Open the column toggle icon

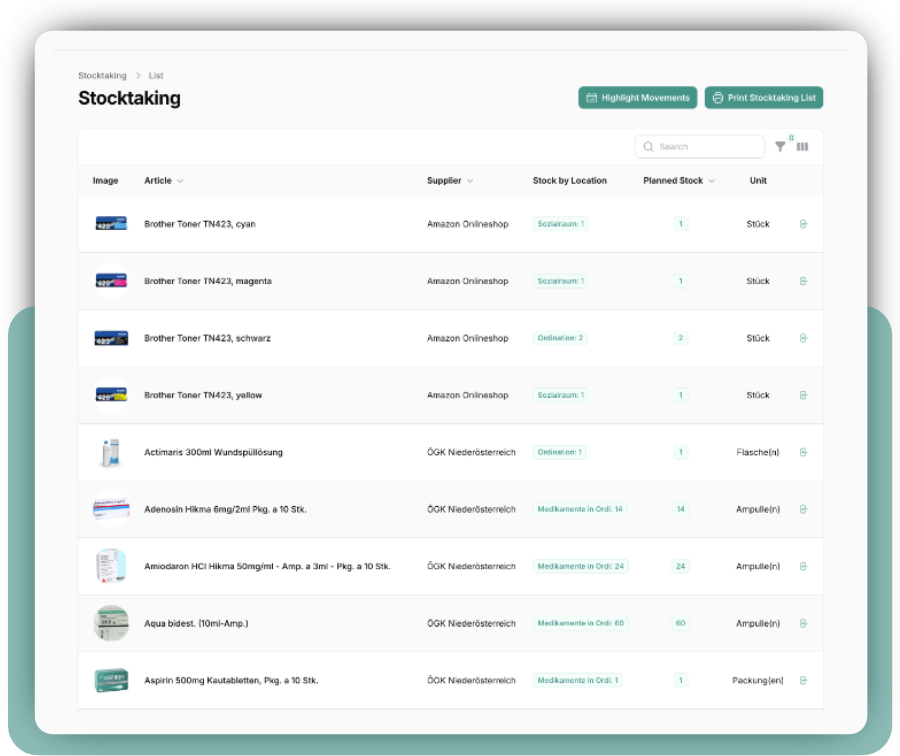[802, 147]
